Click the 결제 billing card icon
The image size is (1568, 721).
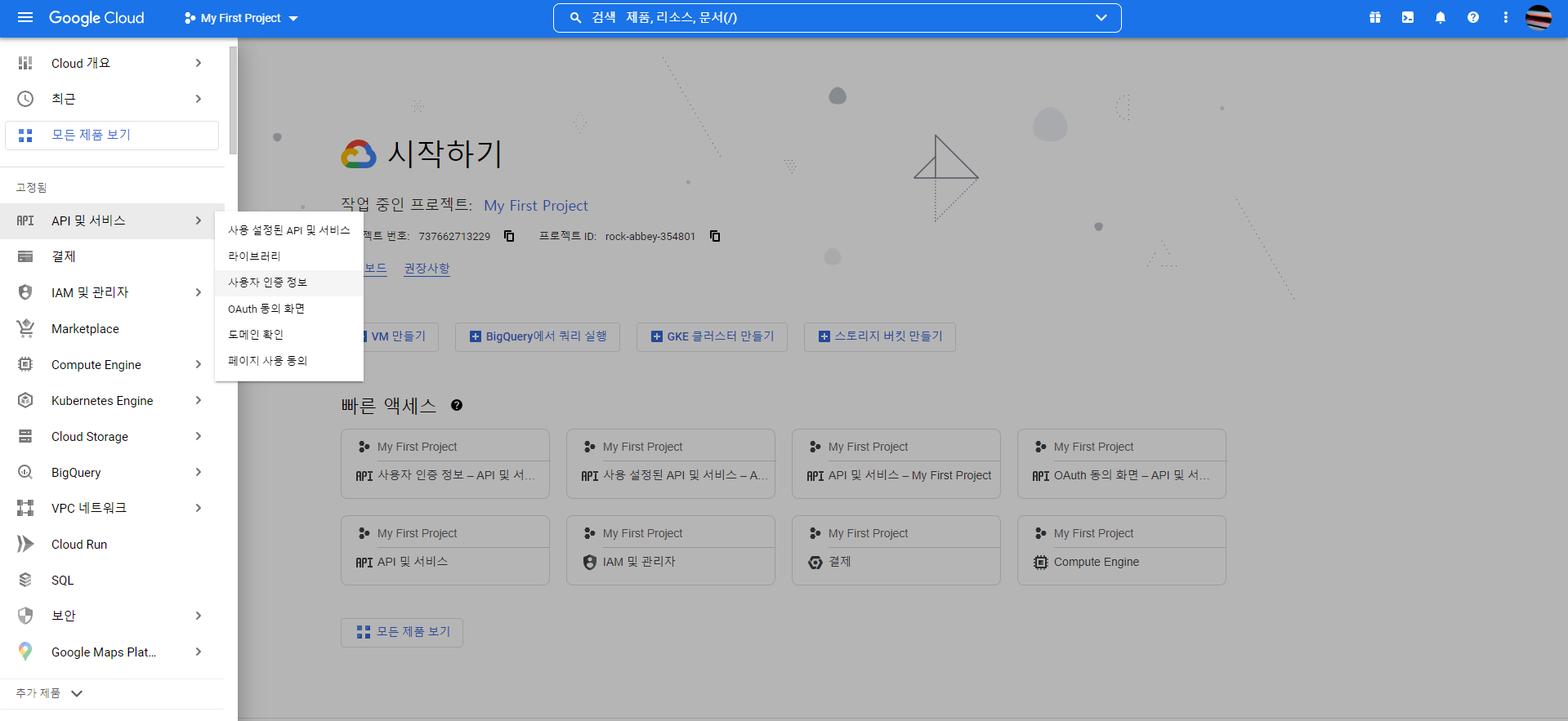click(25, 256)
